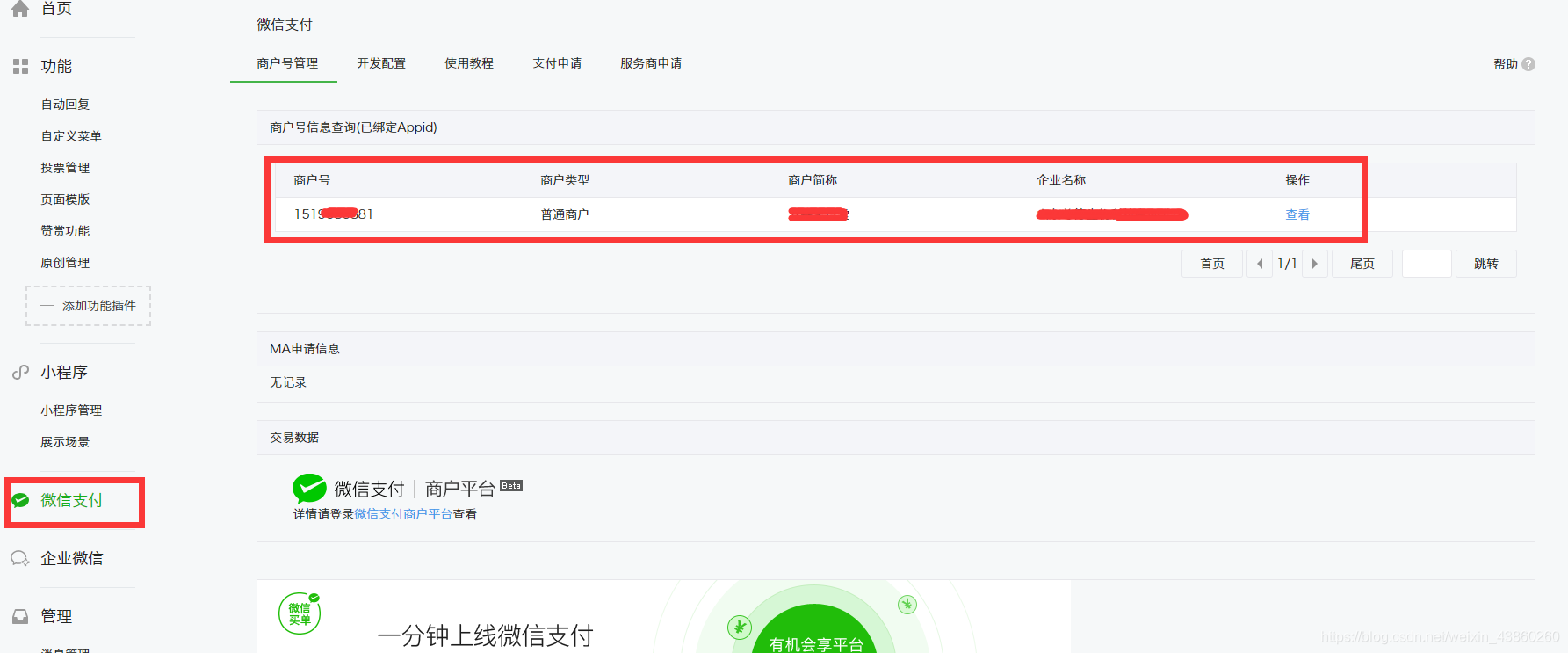Viewport: 1568px width, 653px height.
Task: Click the inbox icon beside 管理
Action: pyautogui.click(x=20, y=616)
